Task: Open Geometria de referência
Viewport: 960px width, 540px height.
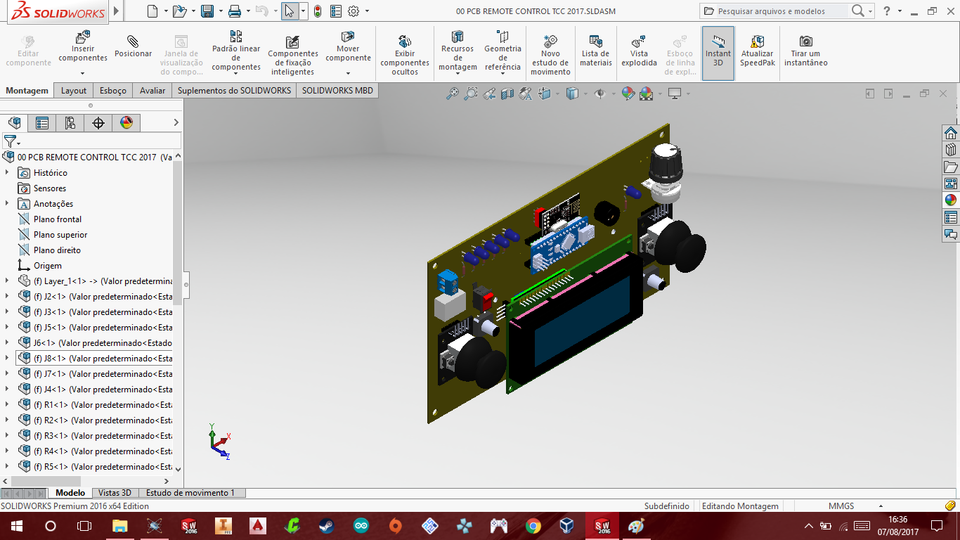Action: (x=503, y=50)
